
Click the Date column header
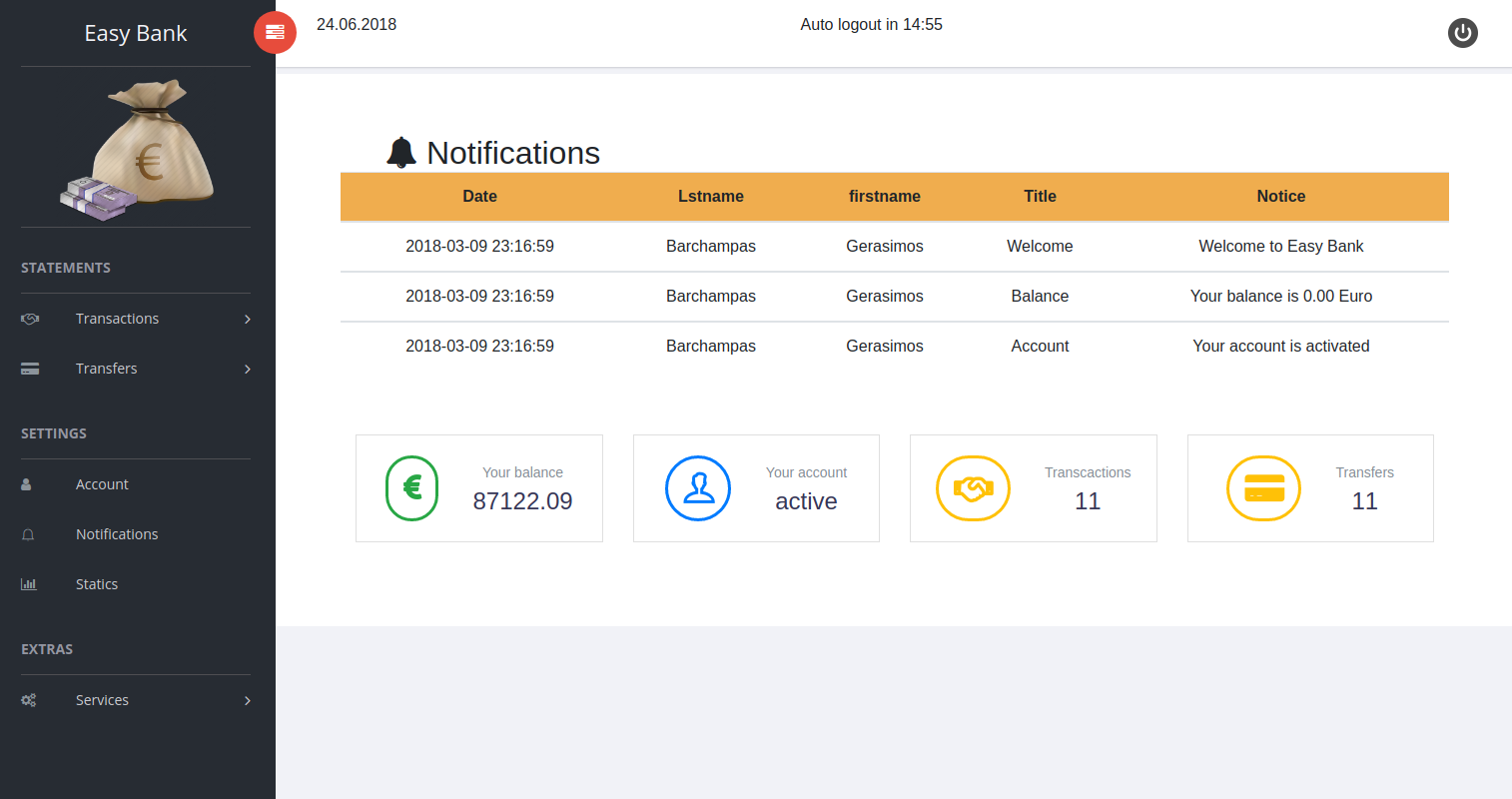479,197
